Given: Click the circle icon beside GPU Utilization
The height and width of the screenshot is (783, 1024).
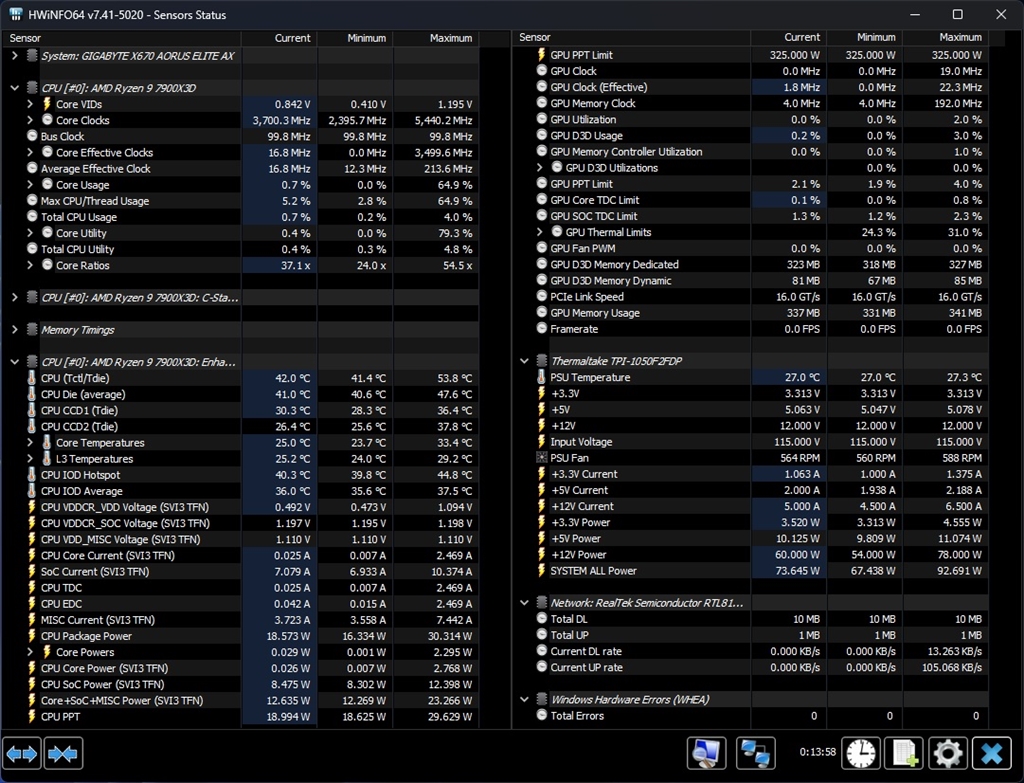Looking at the screenshot, I should [x=541, y=119].
